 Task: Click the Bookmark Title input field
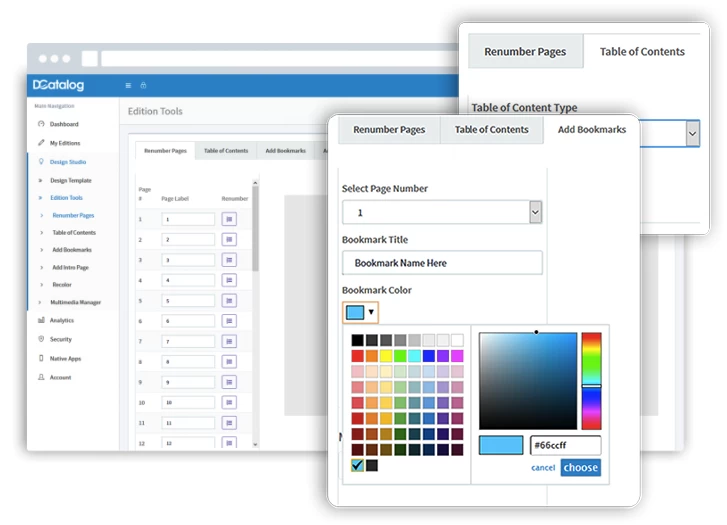tap(442, 263)
